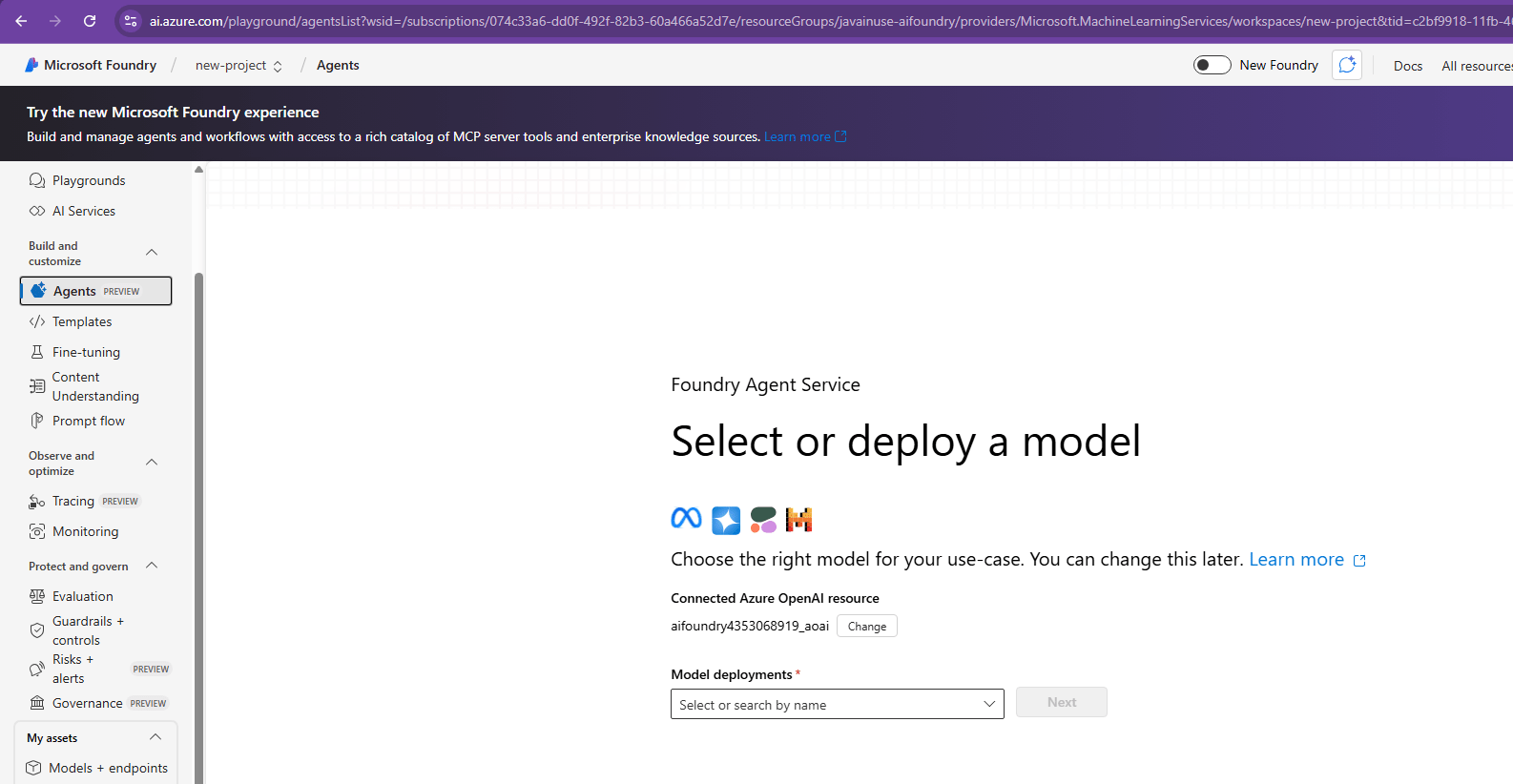
Task: Toggle the New Foundry switch
Action: click(1212, 65)
